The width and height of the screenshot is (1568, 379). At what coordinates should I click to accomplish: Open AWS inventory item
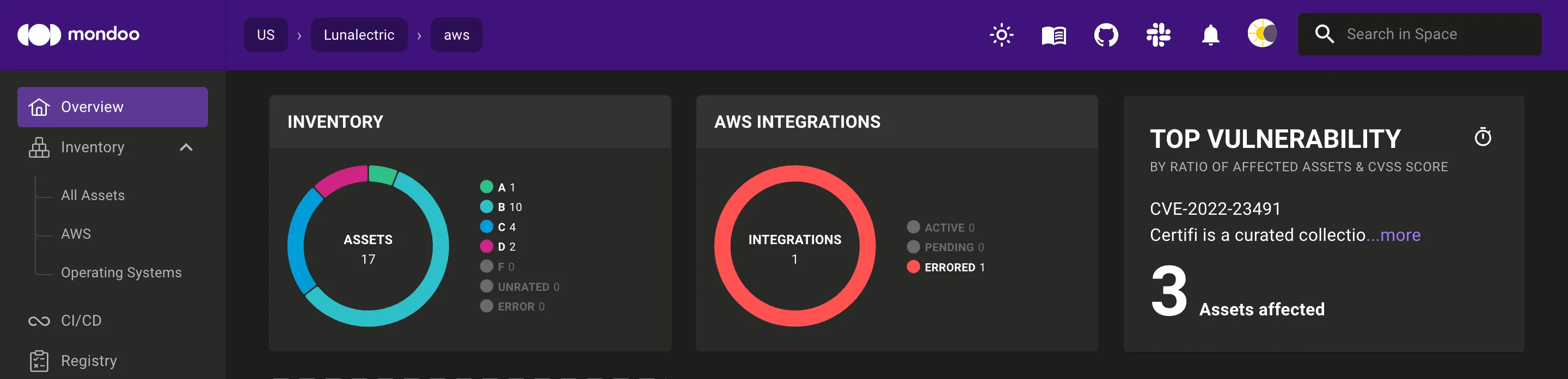click(x=76, y=234)
